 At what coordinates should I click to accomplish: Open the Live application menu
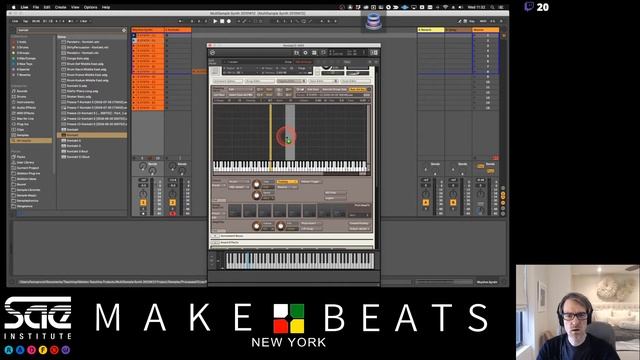[x=24, y=7]
